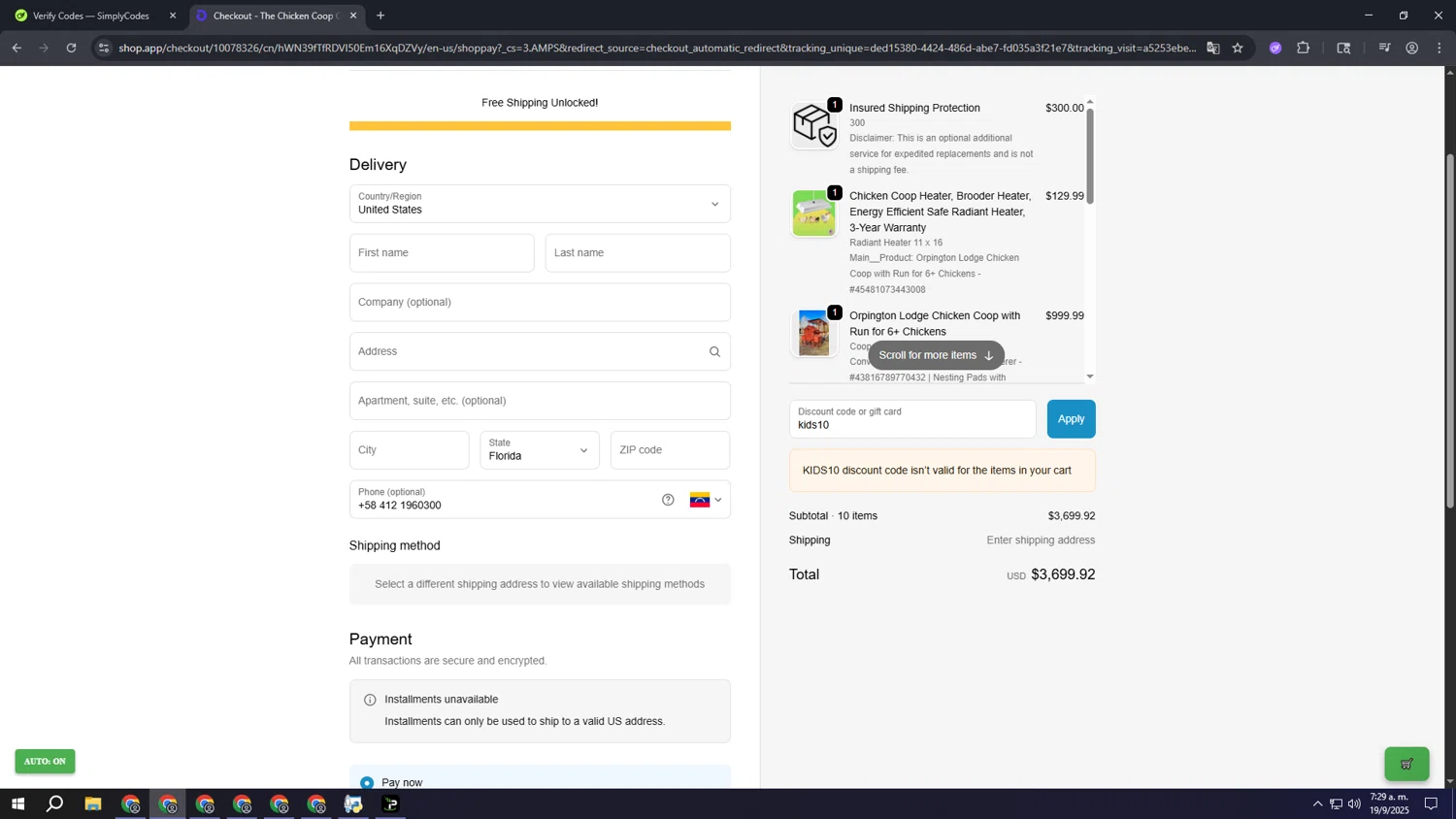Open the State dropdown showing Florida
Viewport: 1456px width, 819px height.
click(540, 450)
